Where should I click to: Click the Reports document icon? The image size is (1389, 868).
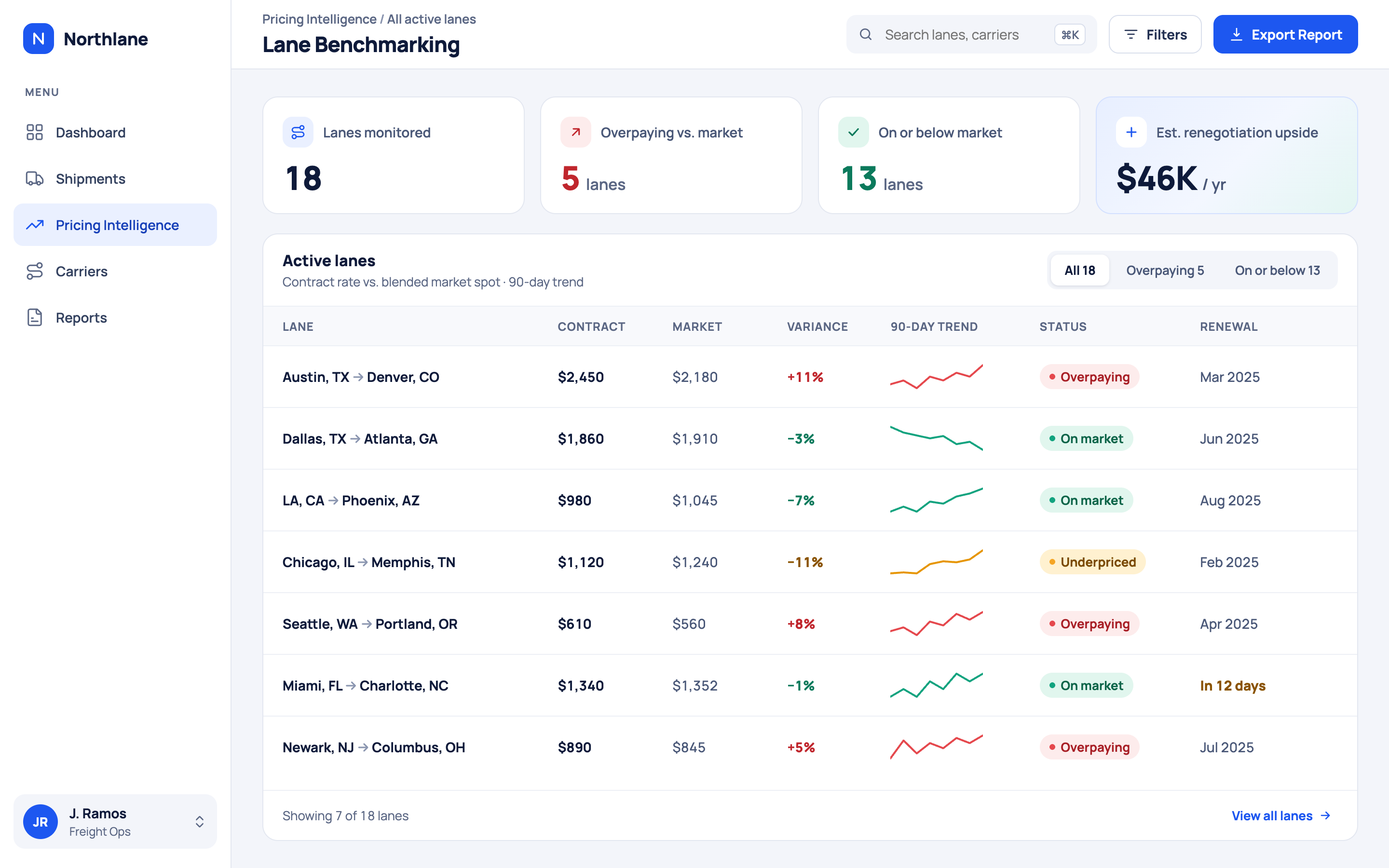(34, 317)
